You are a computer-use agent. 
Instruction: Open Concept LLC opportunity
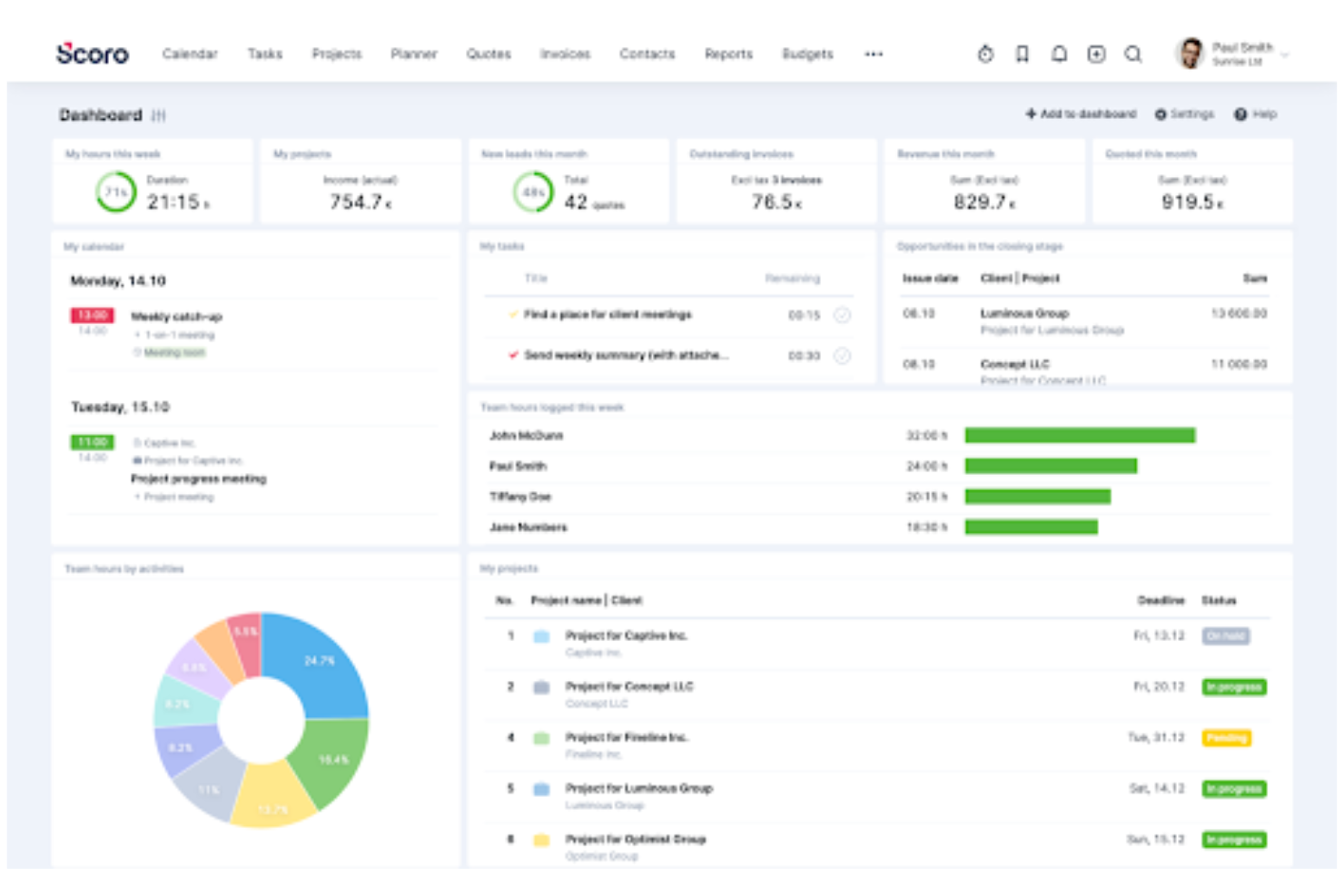coord(1015,364)
